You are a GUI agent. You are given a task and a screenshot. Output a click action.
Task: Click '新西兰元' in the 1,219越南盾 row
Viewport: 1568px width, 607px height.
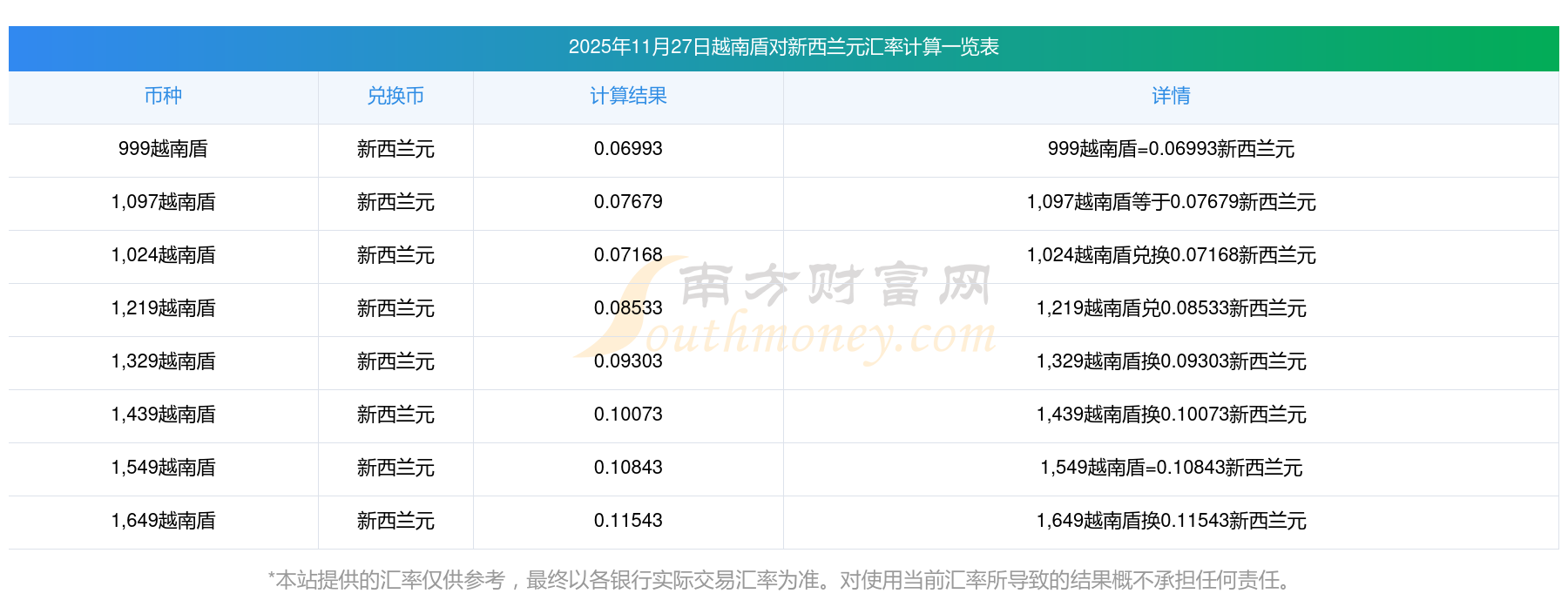coord(395,308)
